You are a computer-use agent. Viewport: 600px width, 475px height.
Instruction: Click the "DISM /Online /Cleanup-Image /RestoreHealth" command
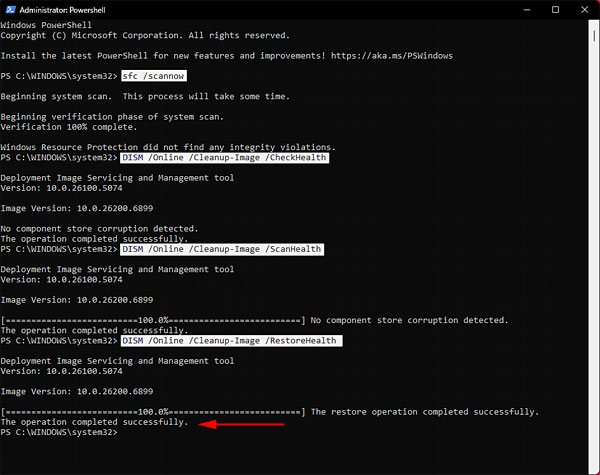(x=231, y=341)
